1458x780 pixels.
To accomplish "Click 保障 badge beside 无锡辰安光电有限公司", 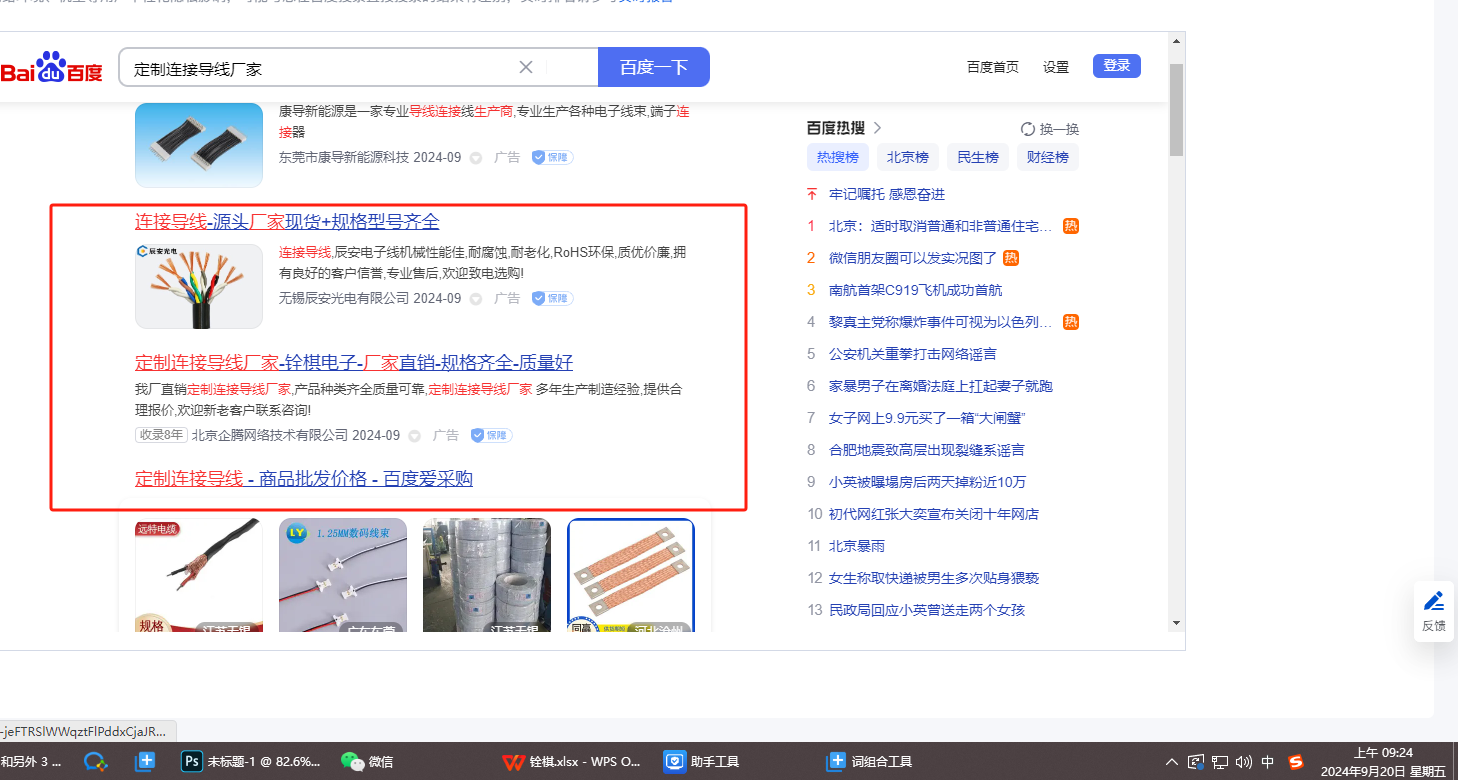I will (x=552, y=298).
